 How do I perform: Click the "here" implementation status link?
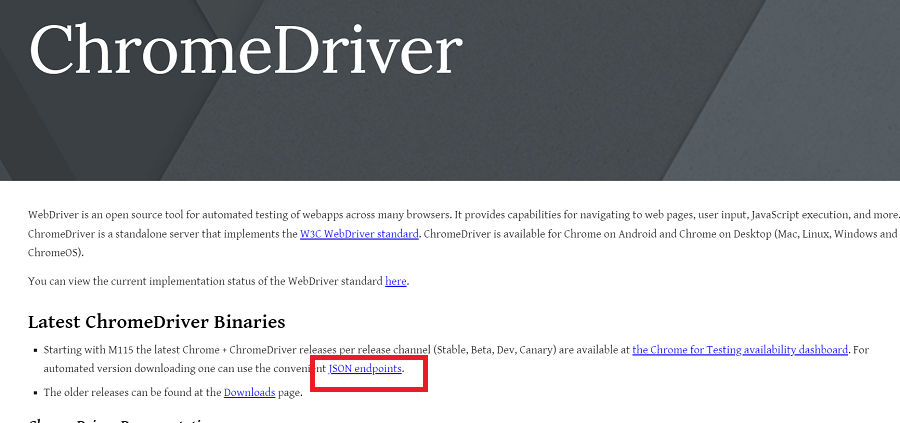pyautogui.click(x=396, y=281)
